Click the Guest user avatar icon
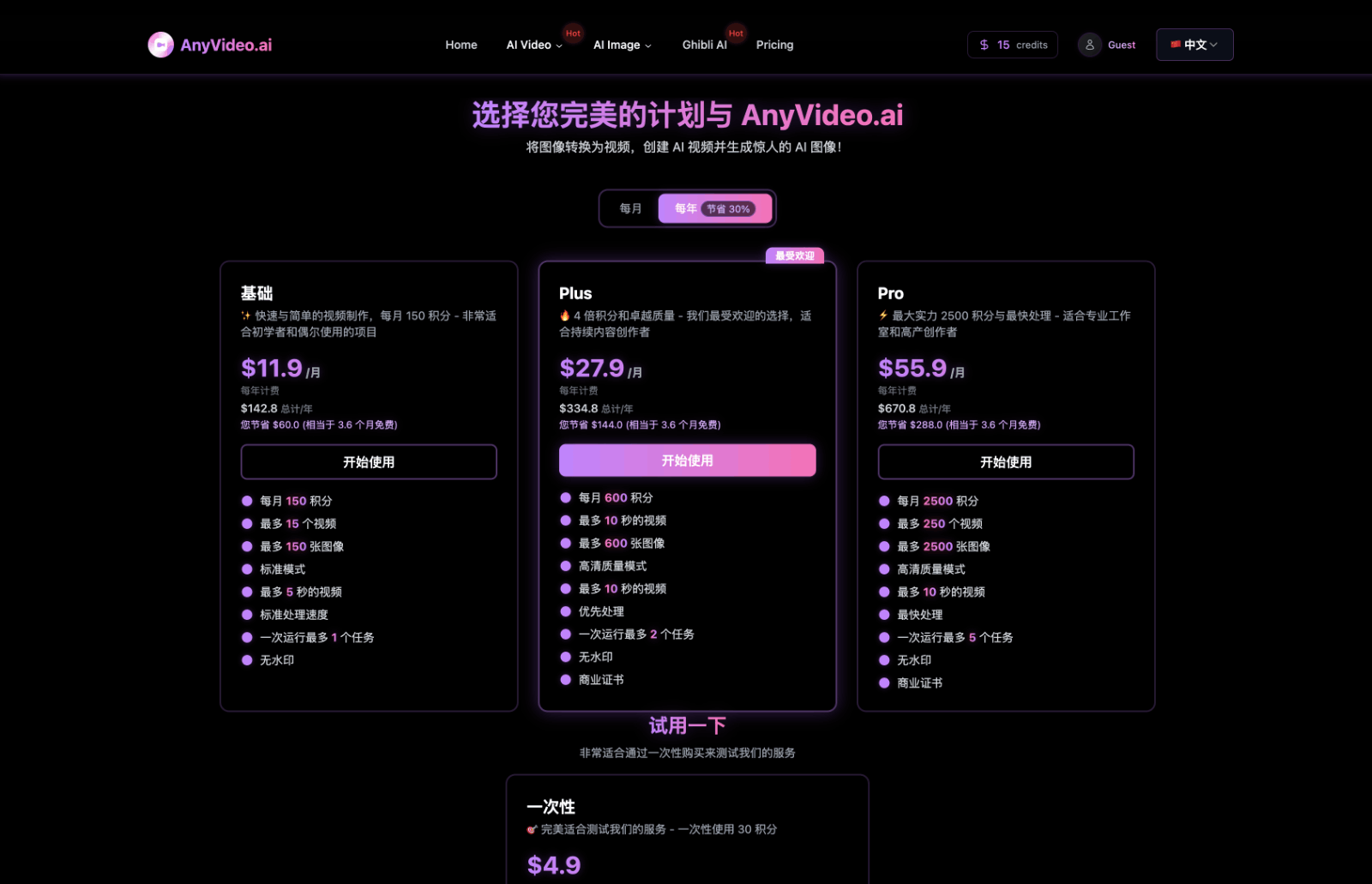The height and width of the screenshot is (884, 1372). [1089, 45]
